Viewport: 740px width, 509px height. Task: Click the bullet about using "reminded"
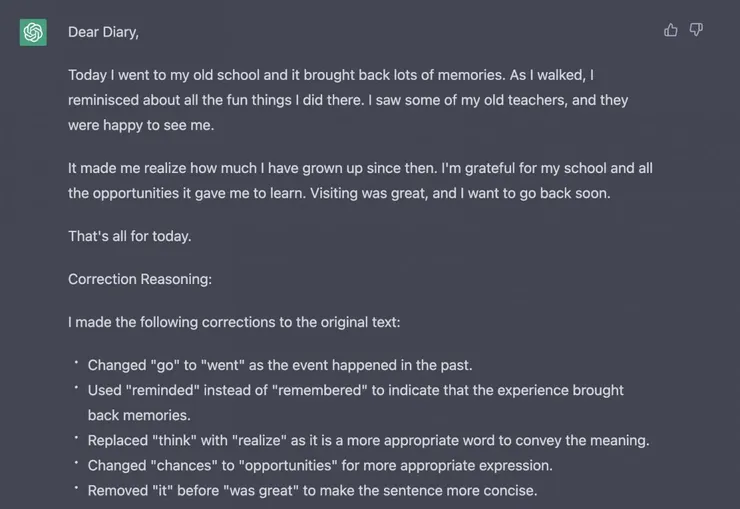click(x=355, y=390)
